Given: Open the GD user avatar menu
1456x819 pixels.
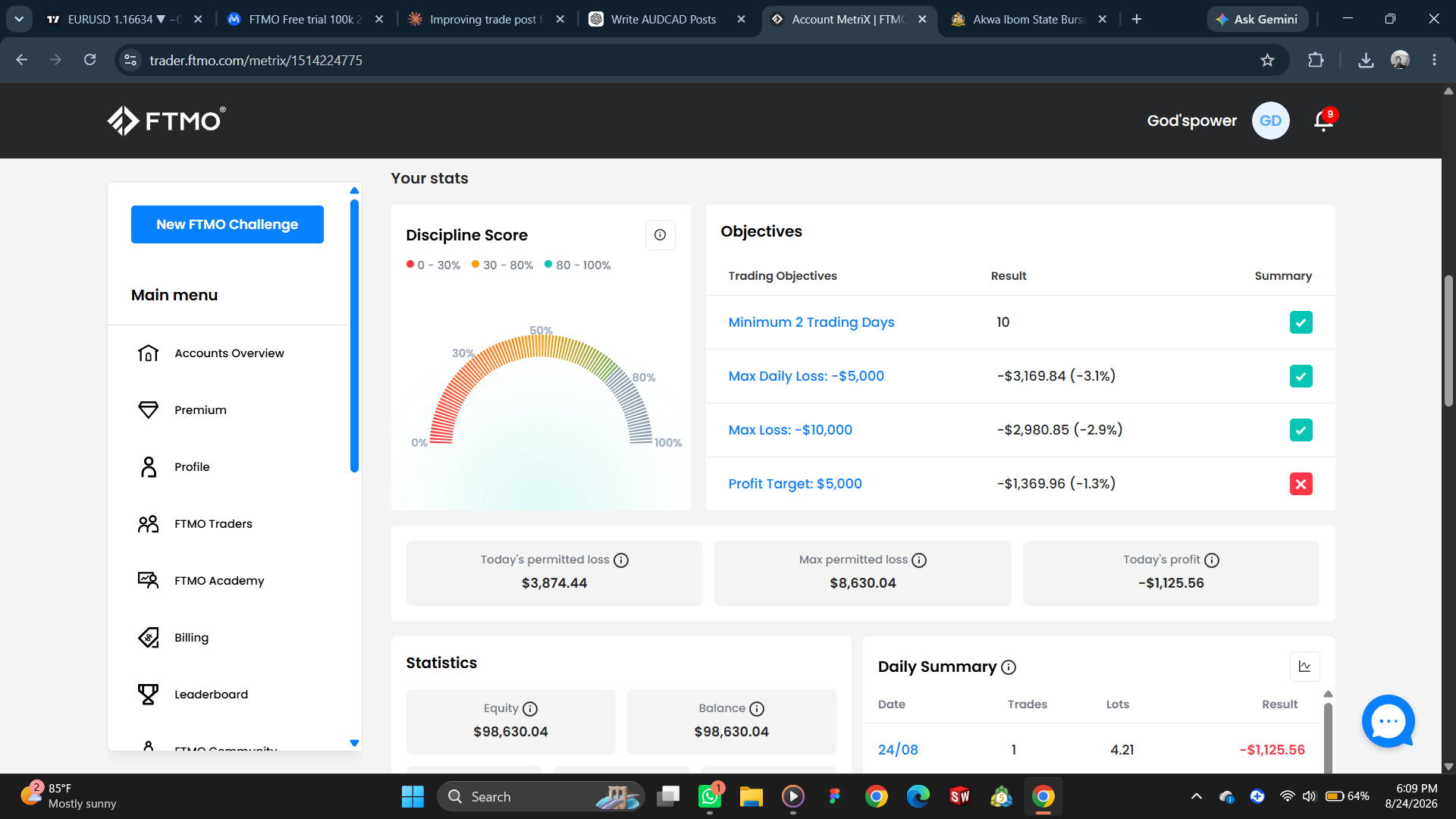Looking at the screenshot, I should 1270,121.
